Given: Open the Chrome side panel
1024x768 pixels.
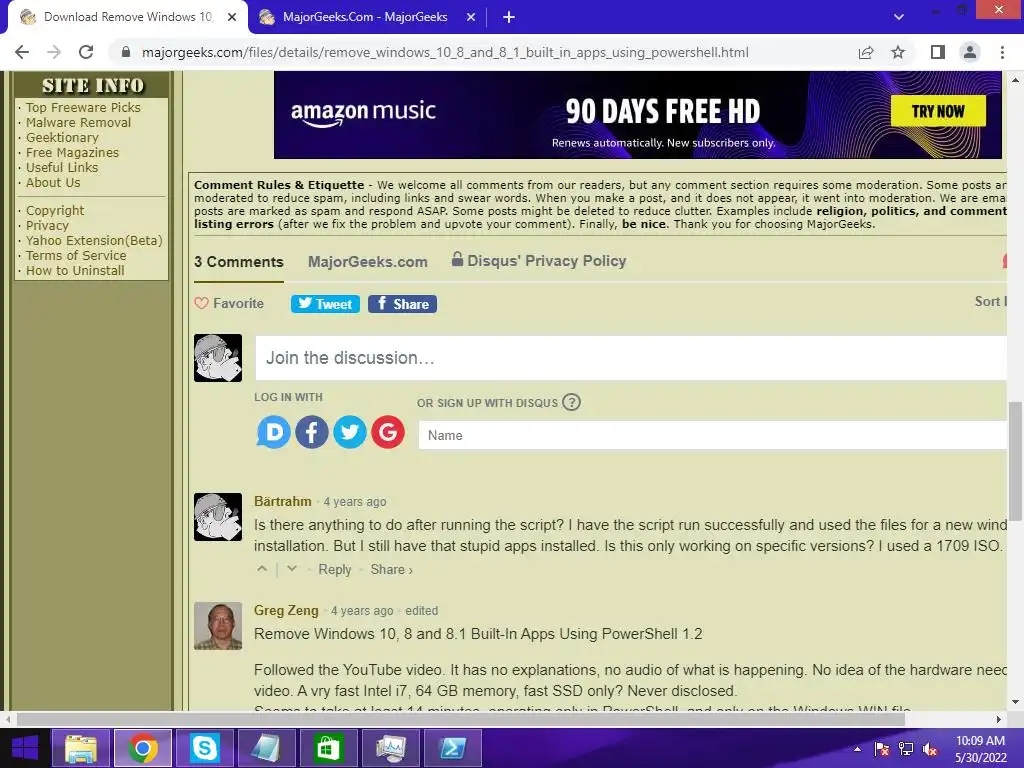Looking at the screenshot, I should click(938, 52).
